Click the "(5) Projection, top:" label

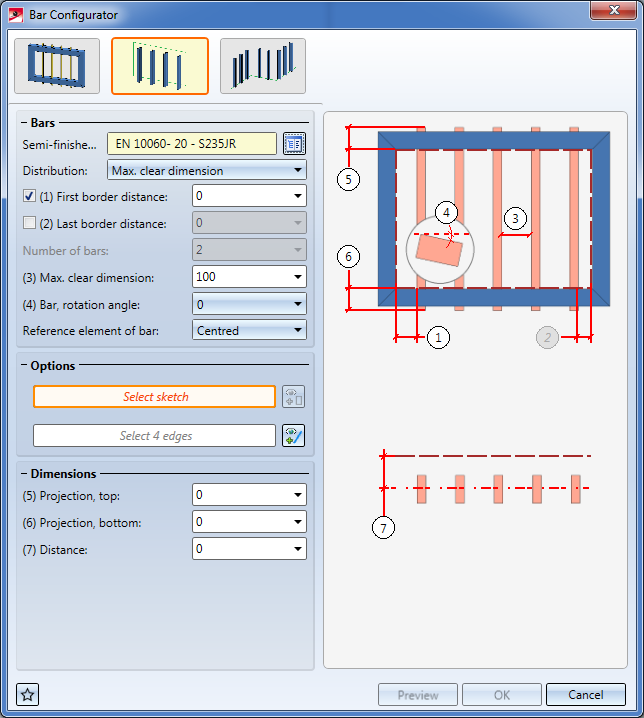click(x=71, y=496)
